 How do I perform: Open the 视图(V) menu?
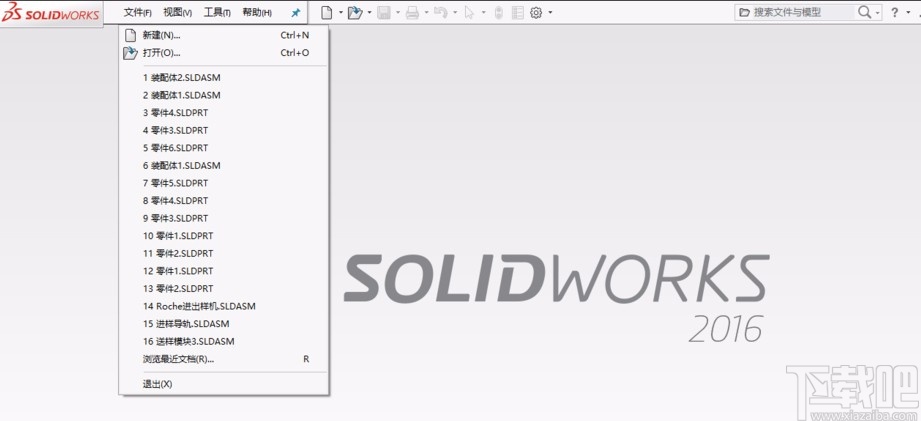[x=177, y=12]
